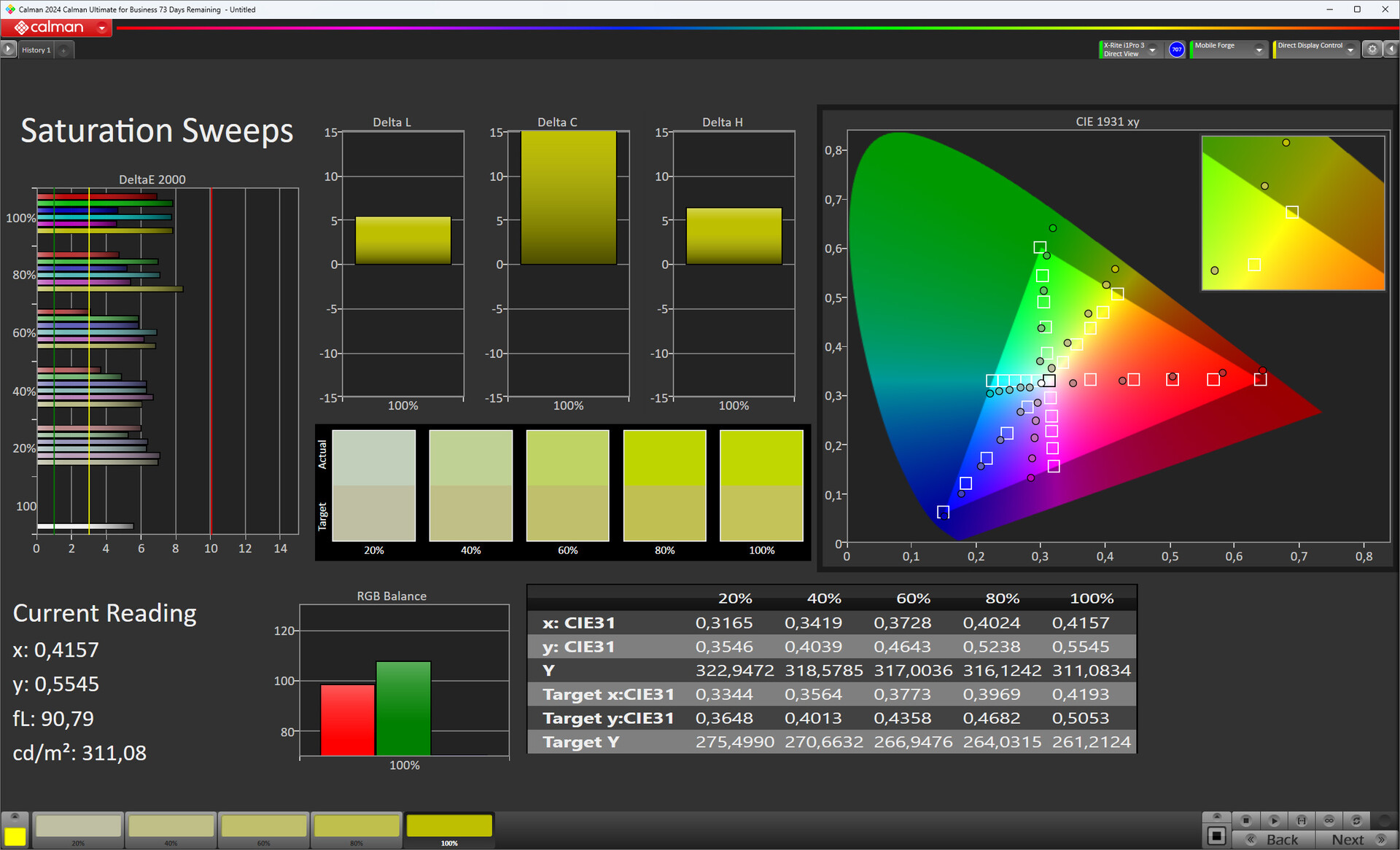Toggle the continuous read infinity icon
This screenshot has height=850, width=1400.
coord(1329,820)
